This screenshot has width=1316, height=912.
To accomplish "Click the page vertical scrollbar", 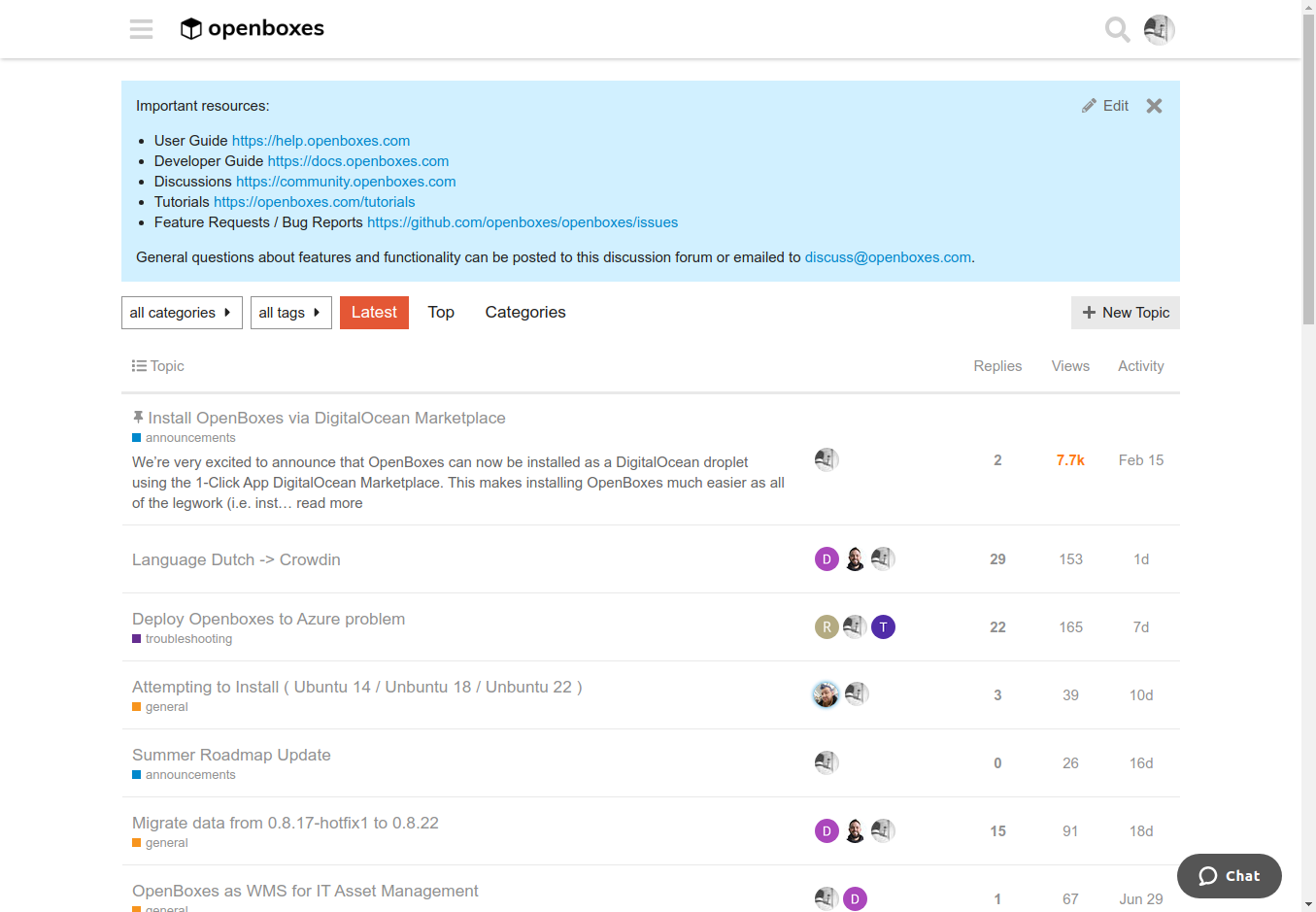I will pyautogui.click(x=1308, y=456).
